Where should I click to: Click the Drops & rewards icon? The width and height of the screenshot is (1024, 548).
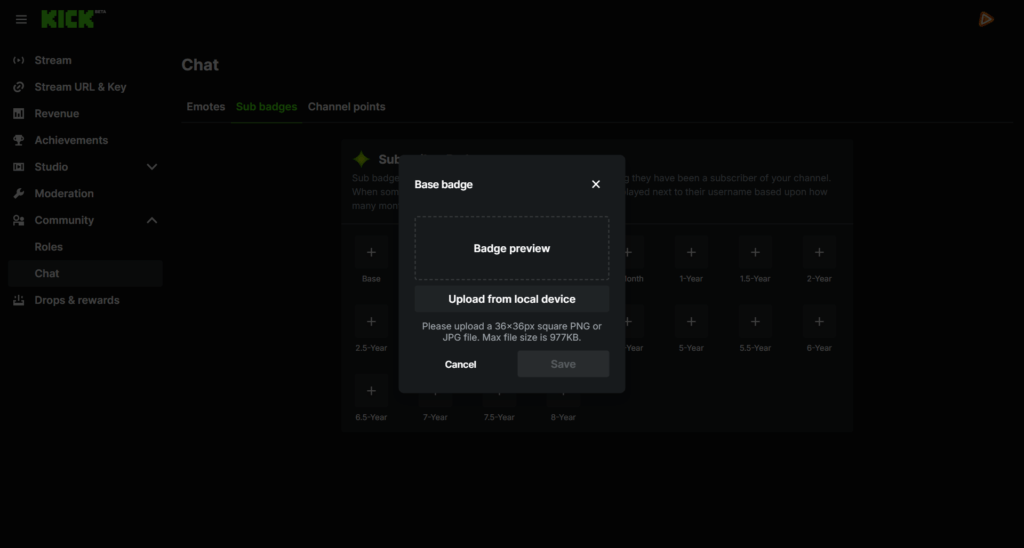[18, 300]
